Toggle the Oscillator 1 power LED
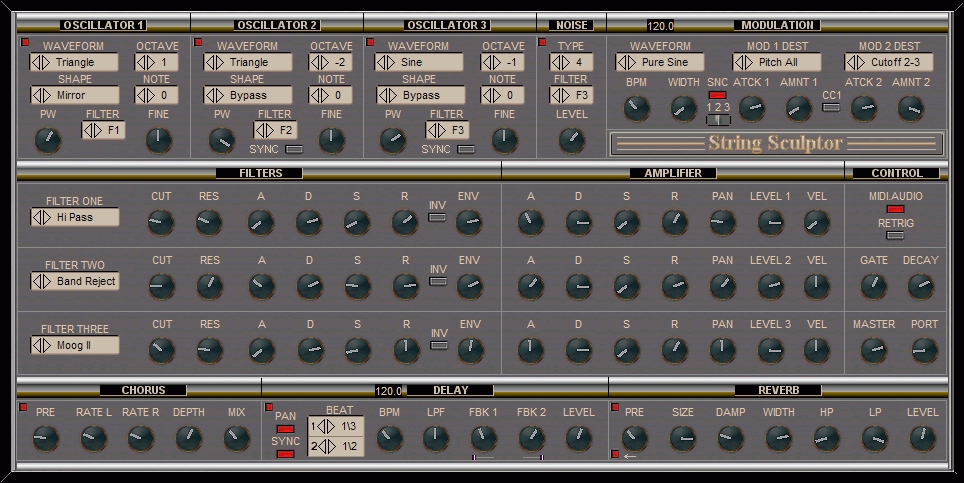 point(25,42)
